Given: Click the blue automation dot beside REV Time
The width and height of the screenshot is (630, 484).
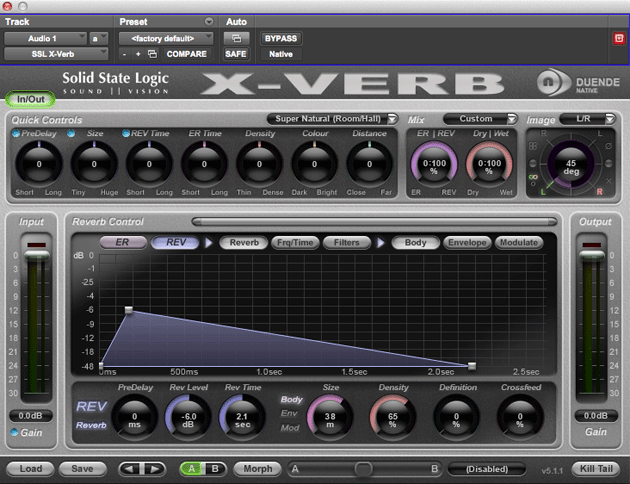Looking at the screenshot, I should coord(126,133).
